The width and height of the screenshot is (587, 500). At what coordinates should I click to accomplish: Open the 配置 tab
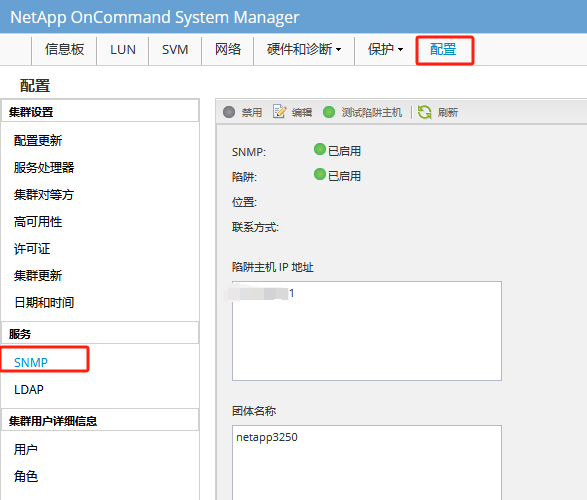point(444,50)
